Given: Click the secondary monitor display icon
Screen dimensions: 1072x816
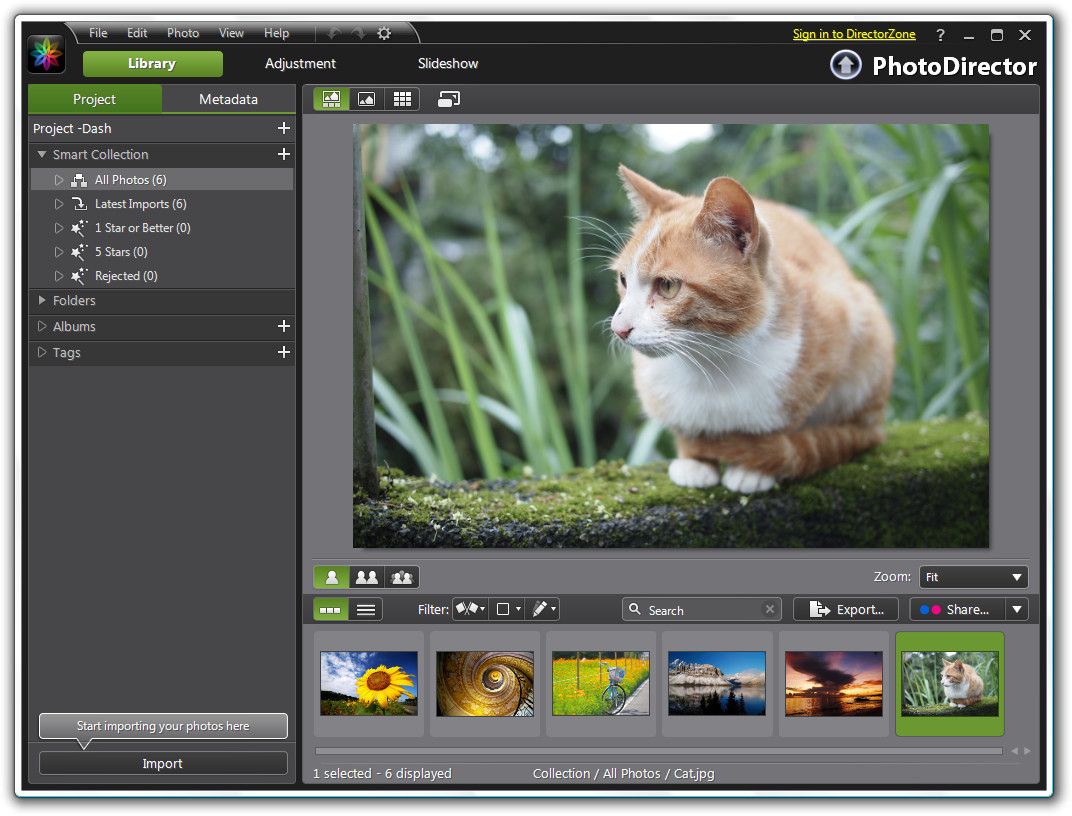Looking at the screenshot, I should tap(449, 99).
